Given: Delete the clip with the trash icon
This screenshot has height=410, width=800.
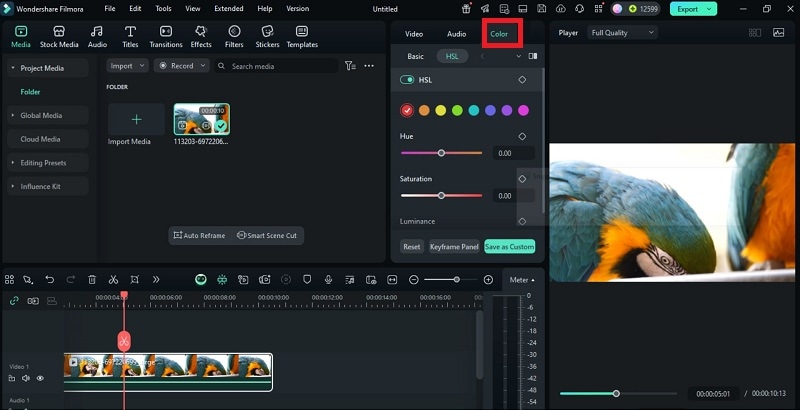Looking at the screenshot, I should (92, 279).
